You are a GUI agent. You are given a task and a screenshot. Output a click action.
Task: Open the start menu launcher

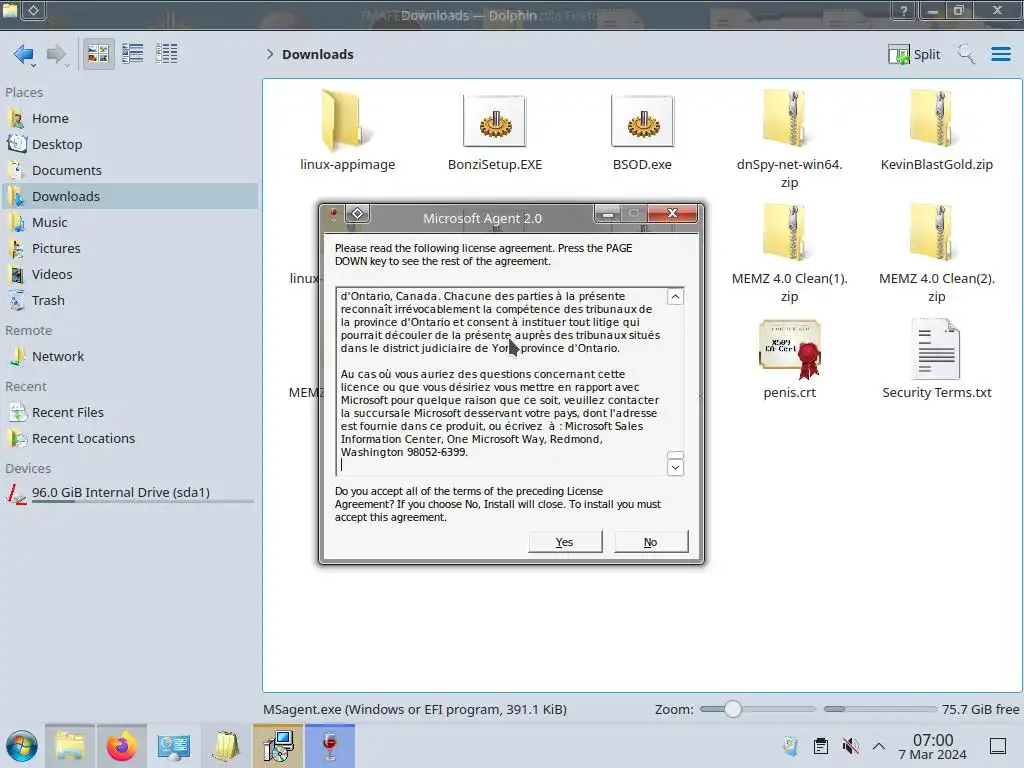pyautogui.click(x=22, y=746)
